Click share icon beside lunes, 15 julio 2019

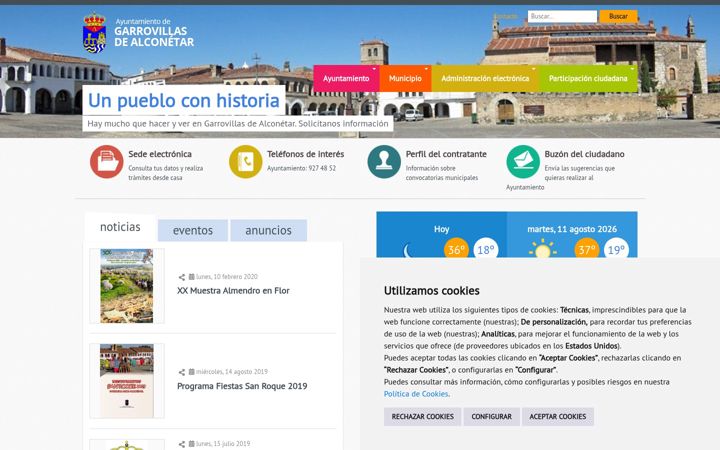182,444
